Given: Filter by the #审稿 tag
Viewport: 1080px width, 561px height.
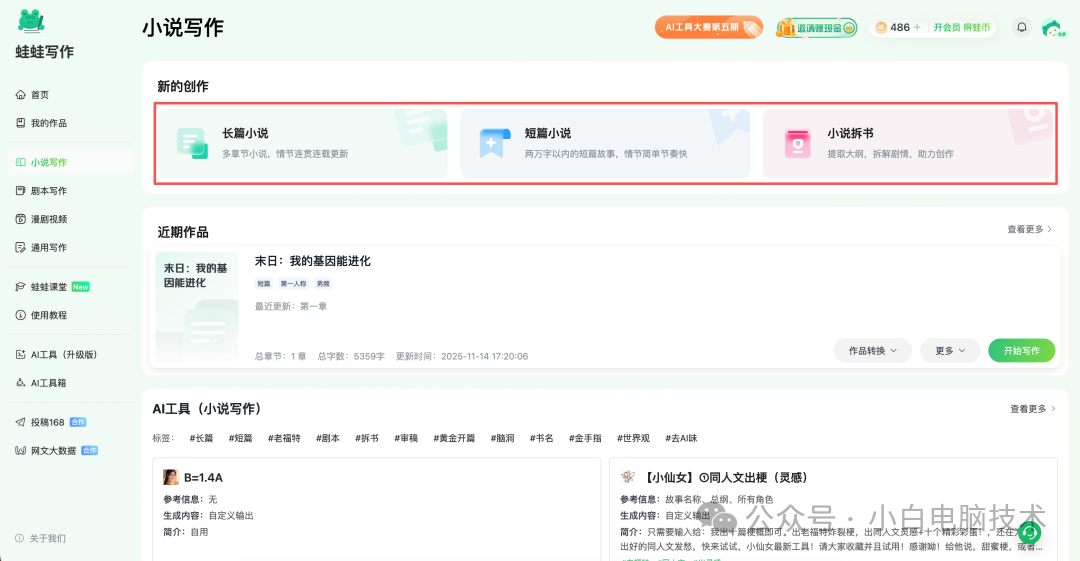Looking at the screenshot, I should click(406, 438).
